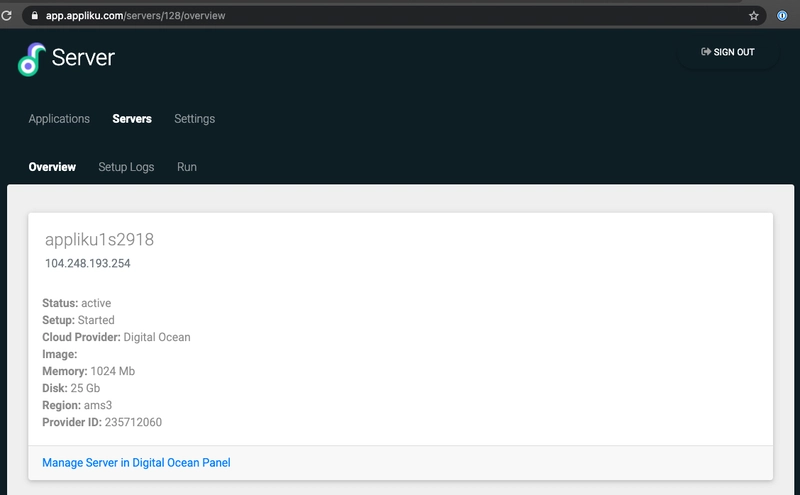Go to the Applications section
The image size is (800, 495).
pyautogui.click(x=59, y=118)
